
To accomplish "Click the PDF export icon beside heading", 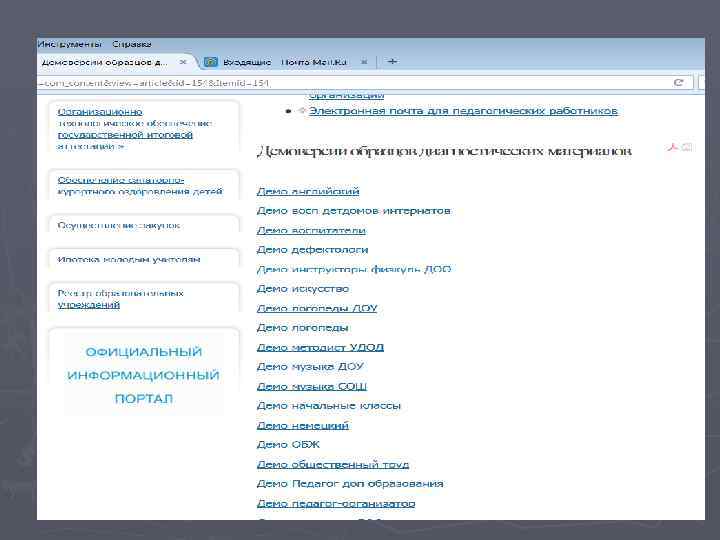I will [673, 147].
